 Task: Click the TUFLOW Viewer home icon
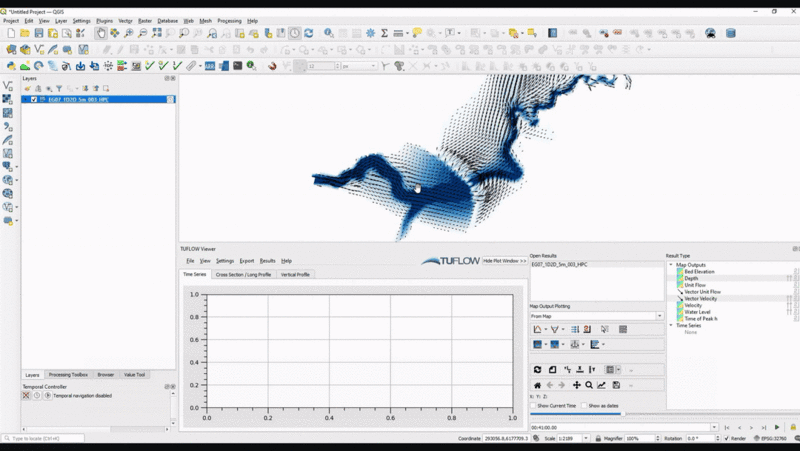click(537, 385)
